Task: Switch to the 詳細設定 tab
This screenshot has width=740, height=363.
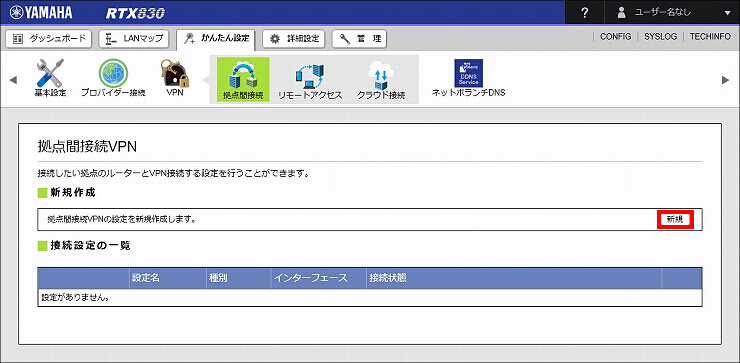Action: pyautogui.click(x=294, y=39)
